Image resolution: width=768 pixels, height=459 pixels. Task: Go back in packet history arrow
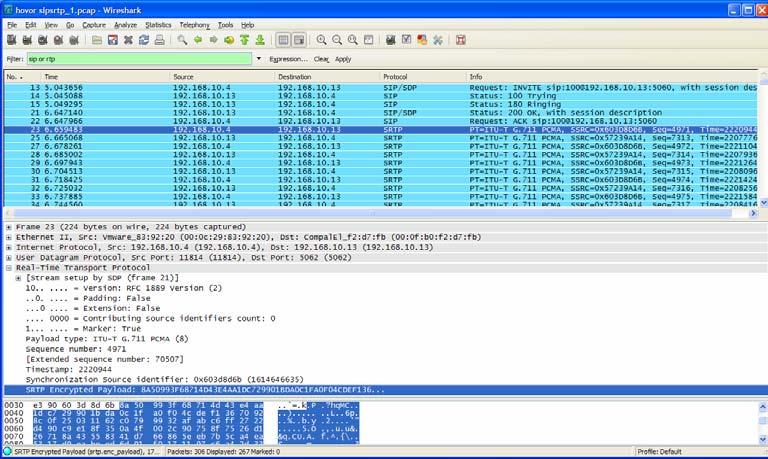click(x=198, y=40)
